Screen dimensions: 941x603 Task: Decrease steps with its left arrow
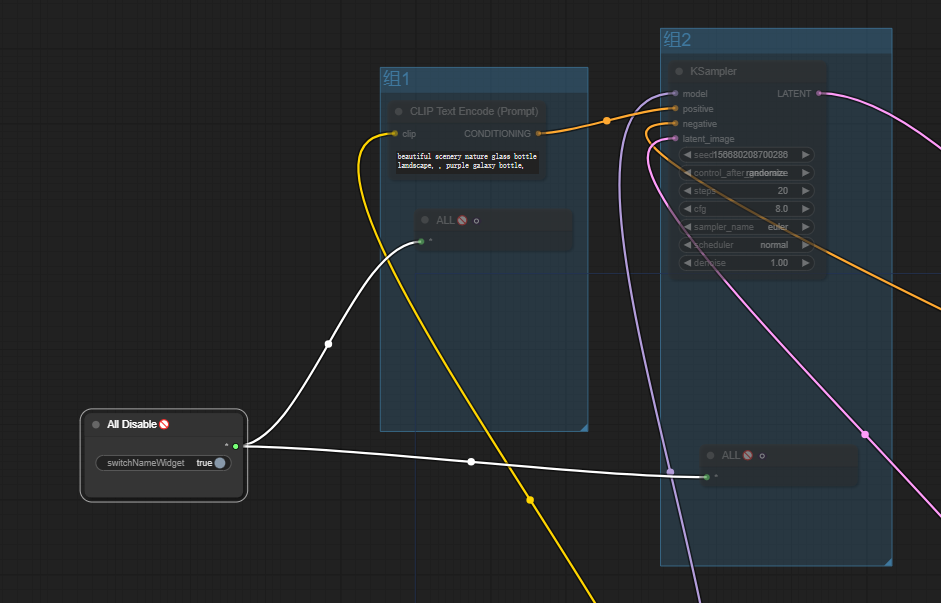click(x=687, y=191)
